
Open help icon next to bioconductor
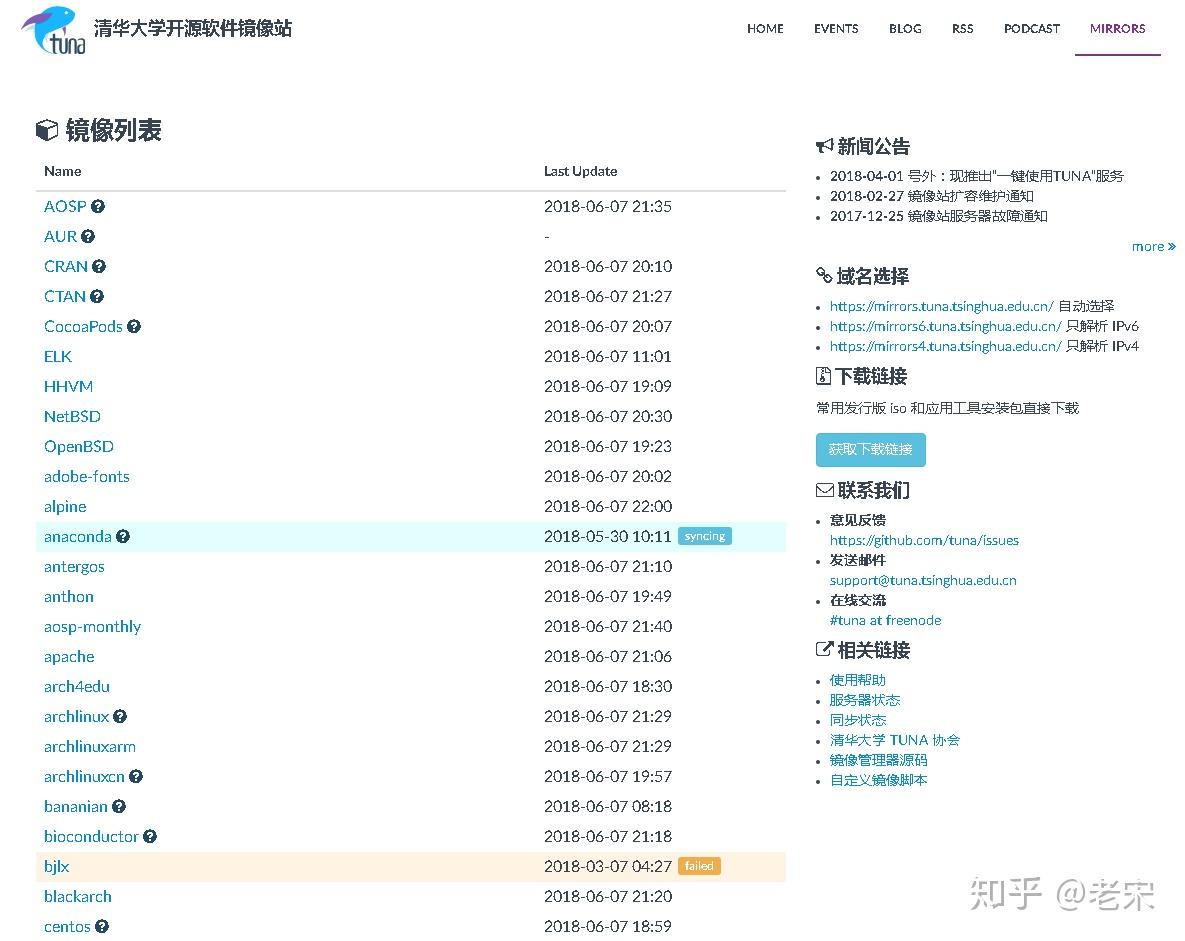150,837
